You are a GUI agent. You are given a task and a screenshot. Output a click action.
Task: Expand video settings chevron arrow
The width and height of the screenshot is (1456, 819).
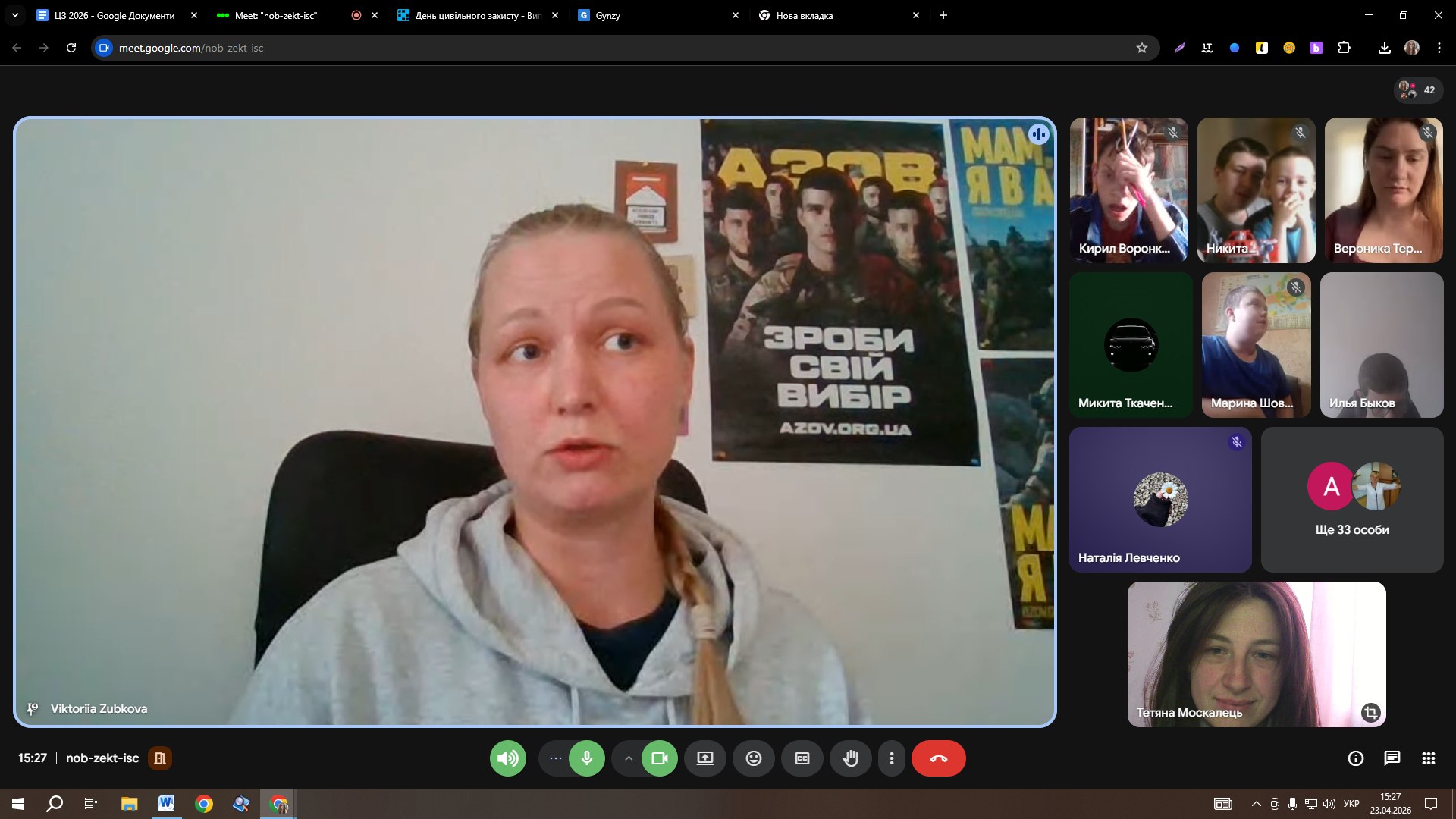[x=628, y=758]
